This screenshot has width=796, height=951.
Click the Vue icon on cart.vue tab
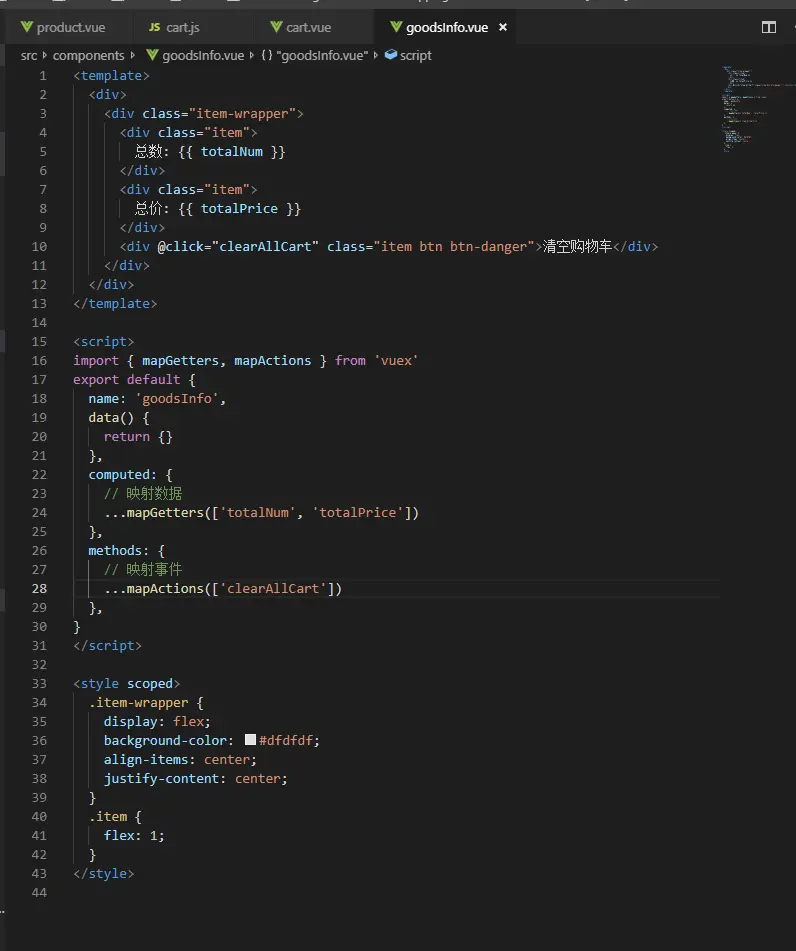coord(276,27)
